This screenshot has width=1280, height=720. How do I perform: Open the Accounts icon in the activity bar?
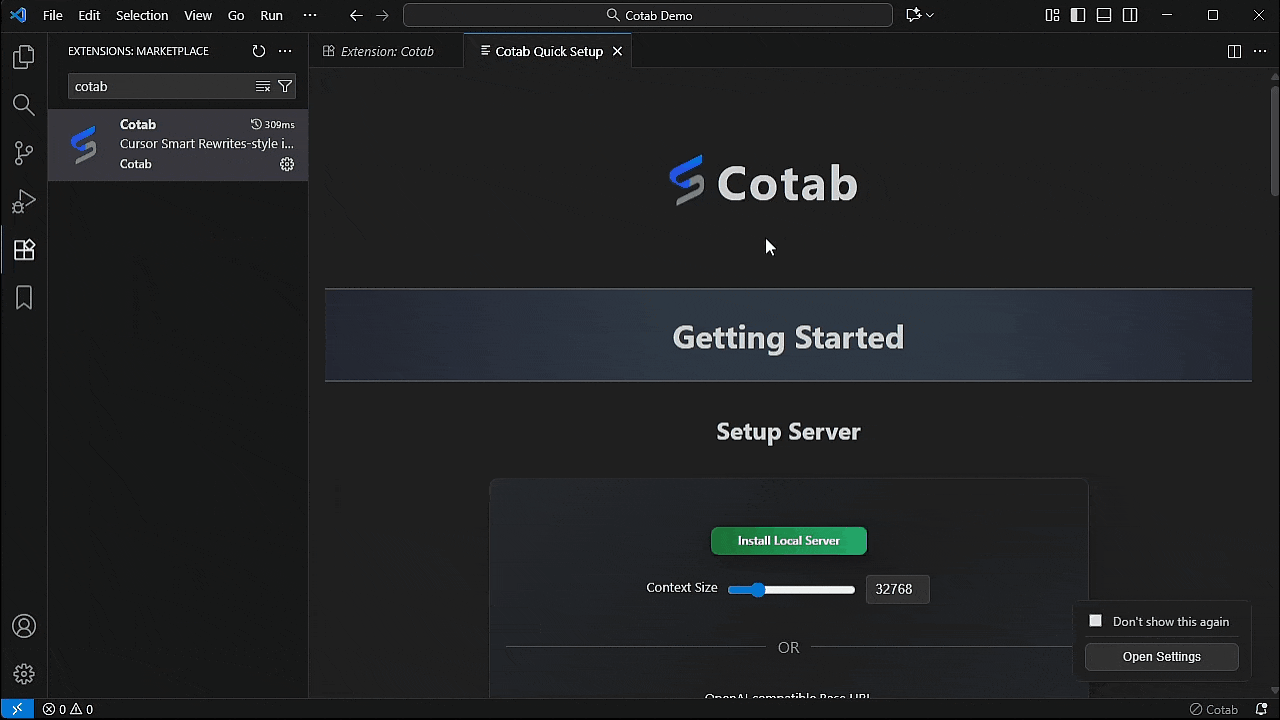point(23,625)
